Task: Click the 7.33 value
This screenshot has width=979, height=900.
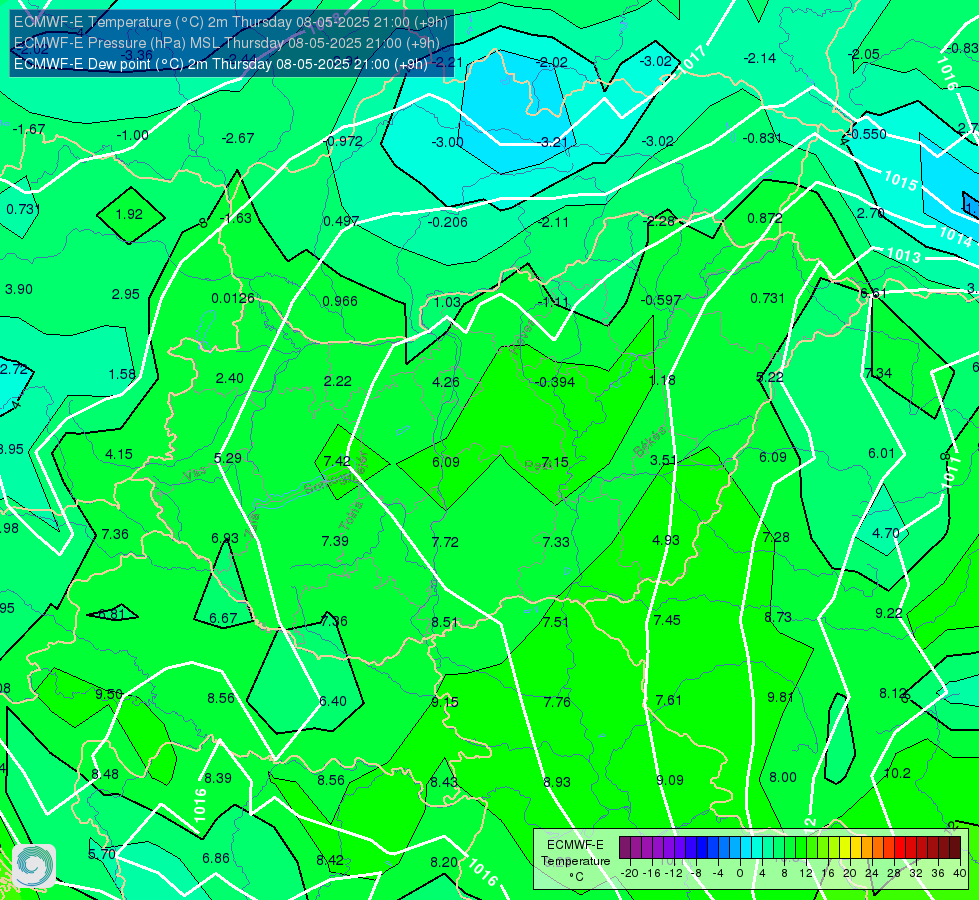Action: (556, 542)
